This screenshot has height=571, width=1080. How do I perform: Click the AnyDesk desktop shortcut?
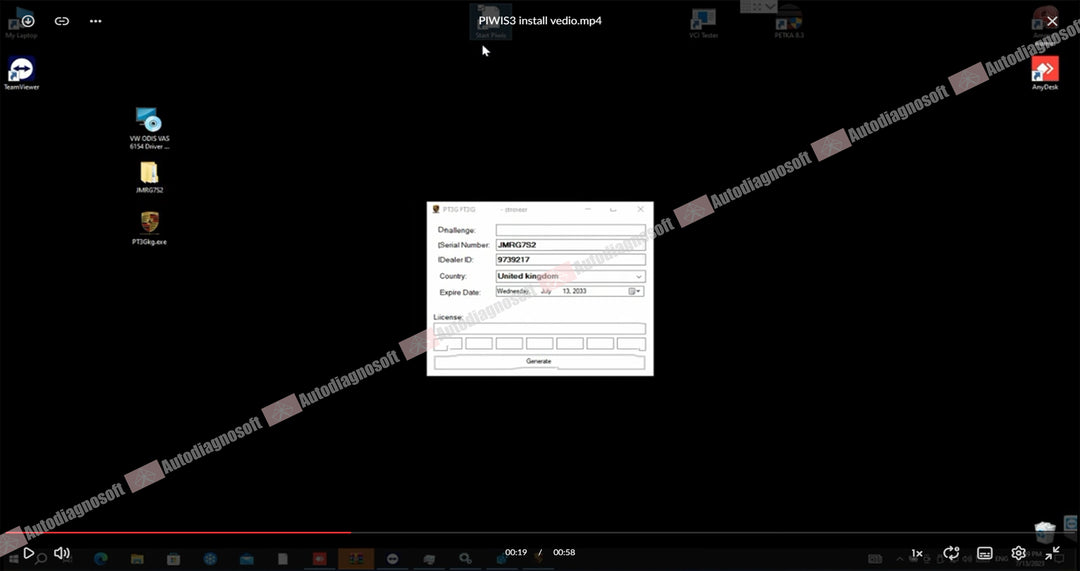click(x=1045, y=74)
